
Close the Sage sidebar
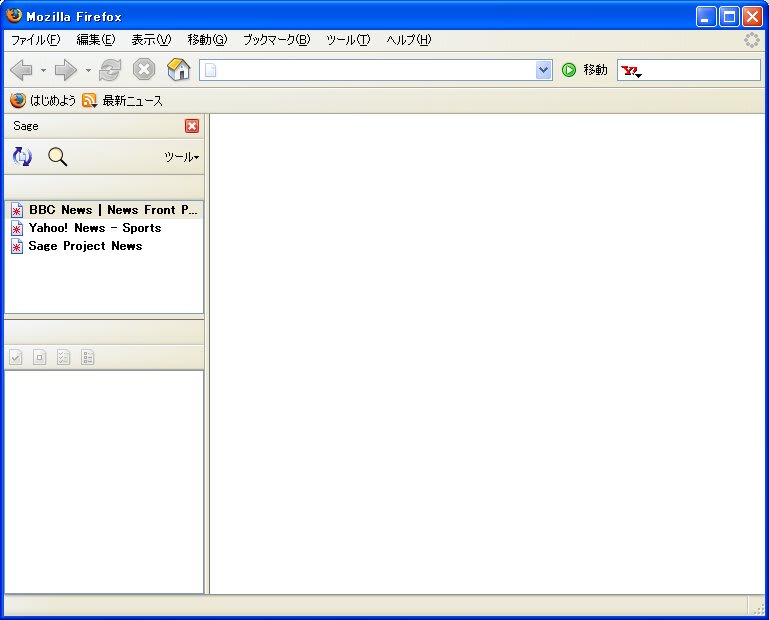[x=192, y=126]
